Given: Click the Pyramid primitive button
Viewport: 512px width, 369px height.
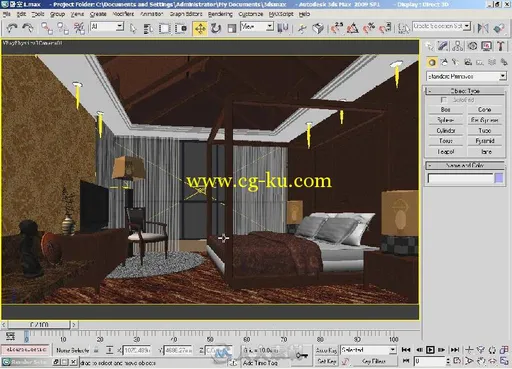Looking at the screenshot, I should [x=485, y=141].
